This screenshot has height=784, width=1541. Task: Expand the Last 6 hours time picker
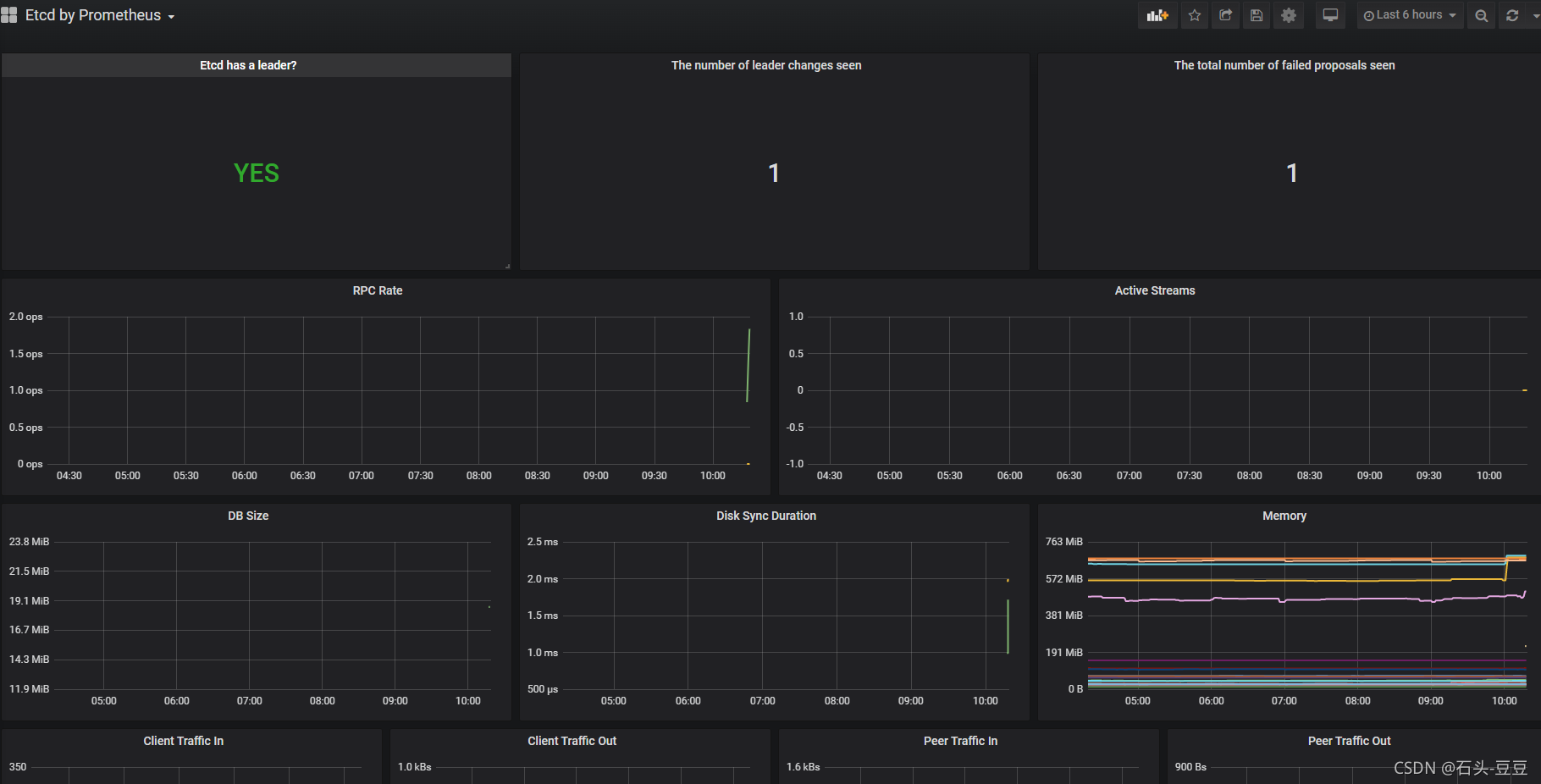[x=1410, y=15]
